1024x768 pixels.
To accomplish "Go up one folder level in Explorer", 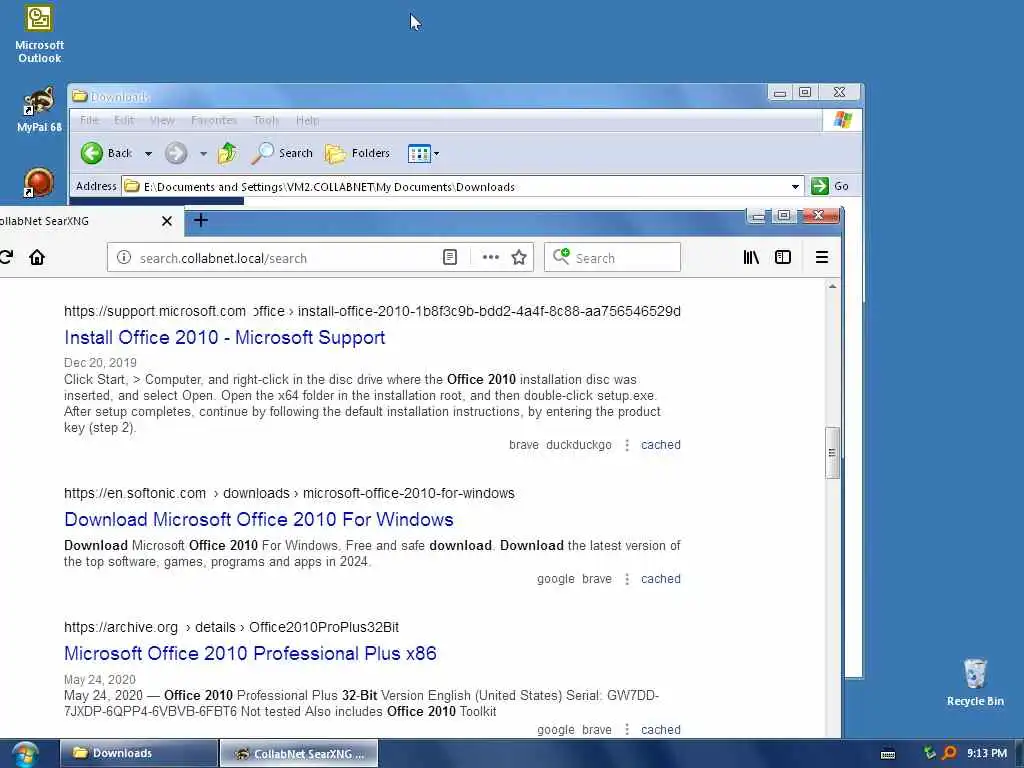I will pos(227,153).
